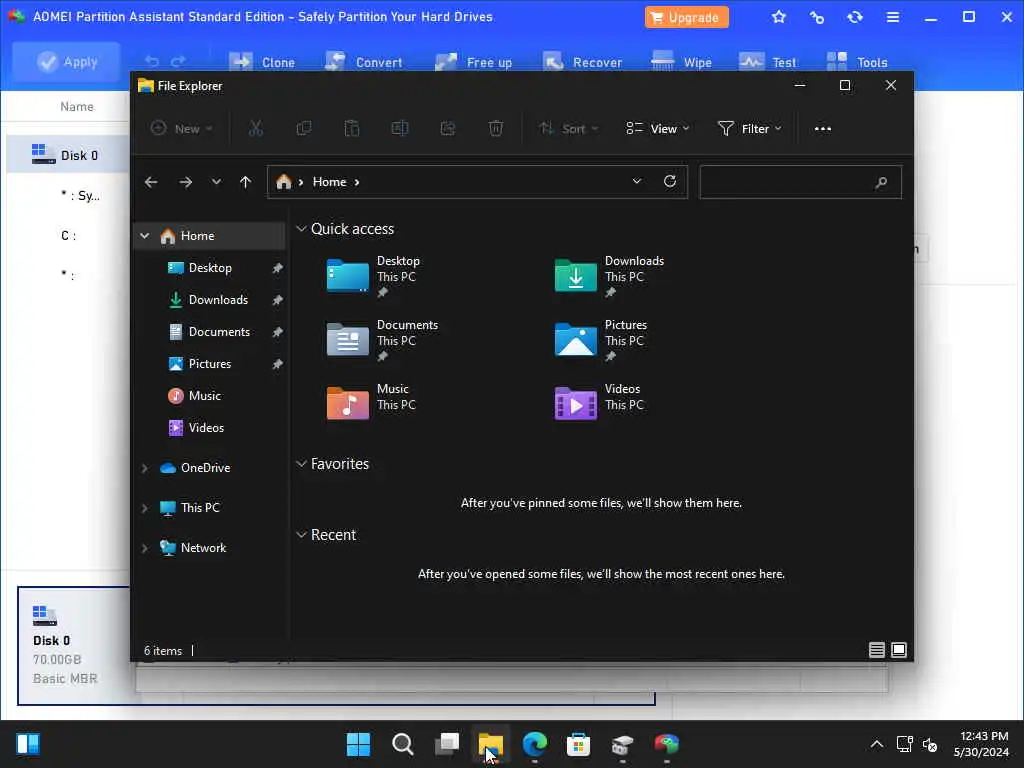Open the hamburger menu in AOMEI title bar
The height and width of the screenshot is (768, 1024).
893,17
